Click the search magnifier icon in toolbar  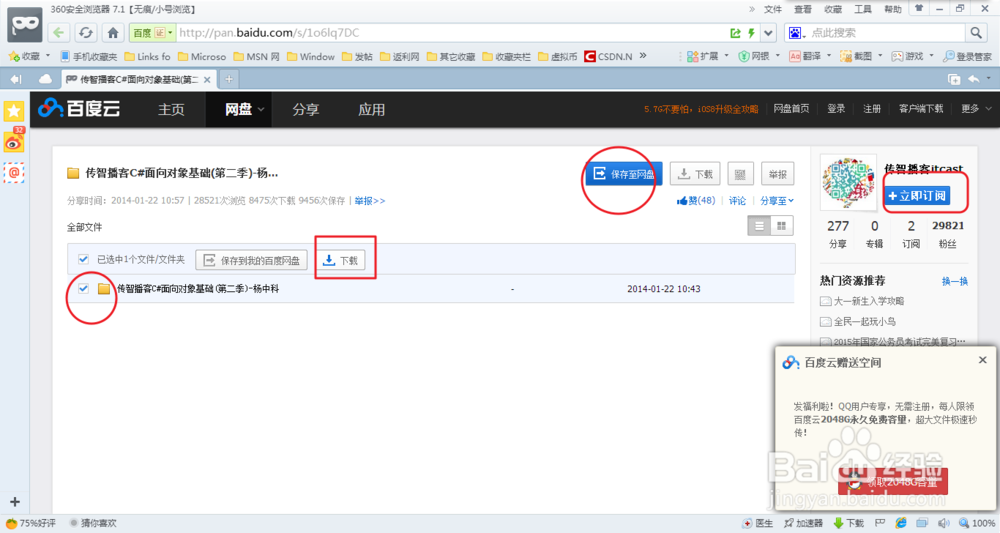976,33
